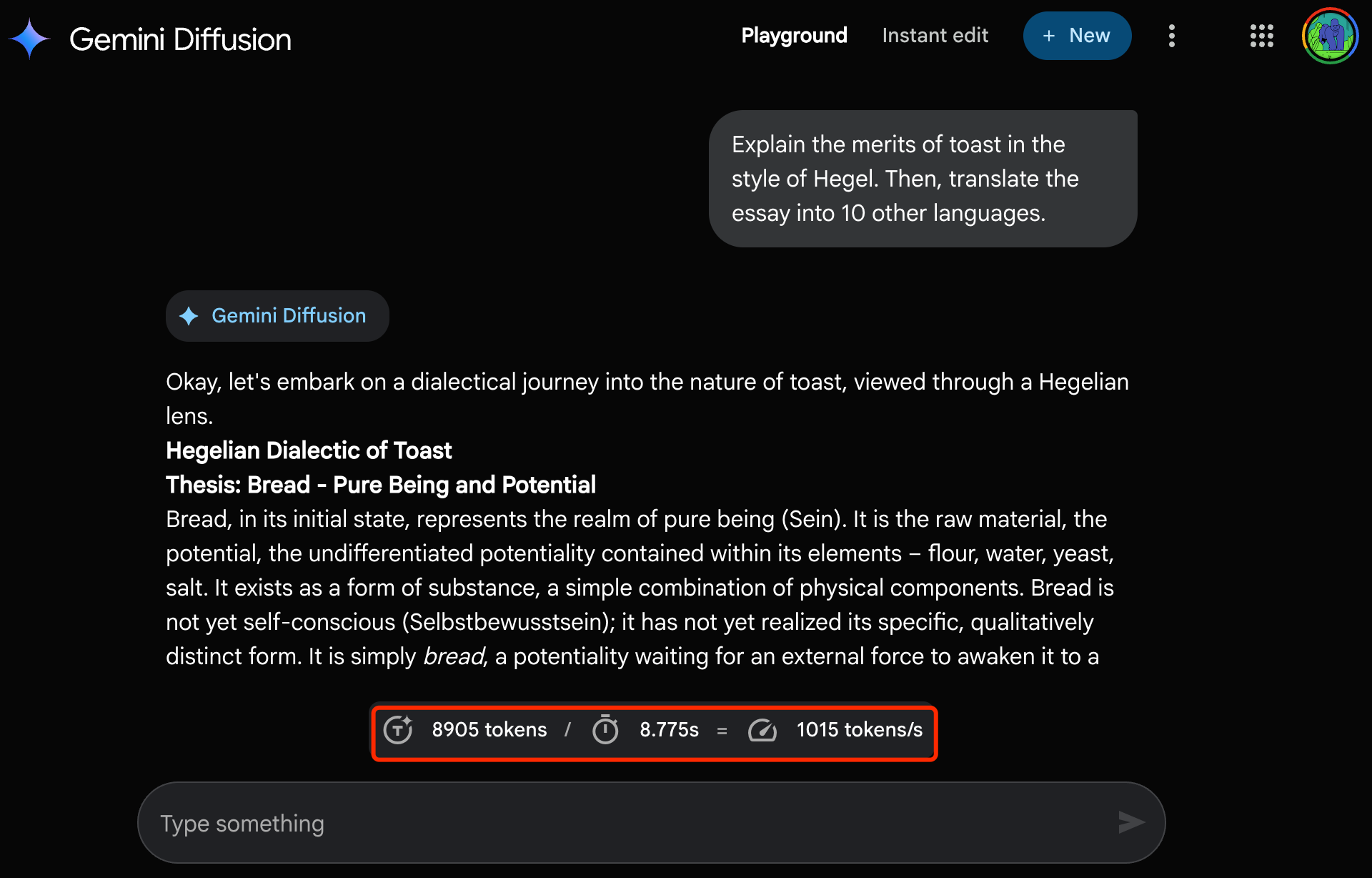Focus the Type something input field

pos(629,823)
